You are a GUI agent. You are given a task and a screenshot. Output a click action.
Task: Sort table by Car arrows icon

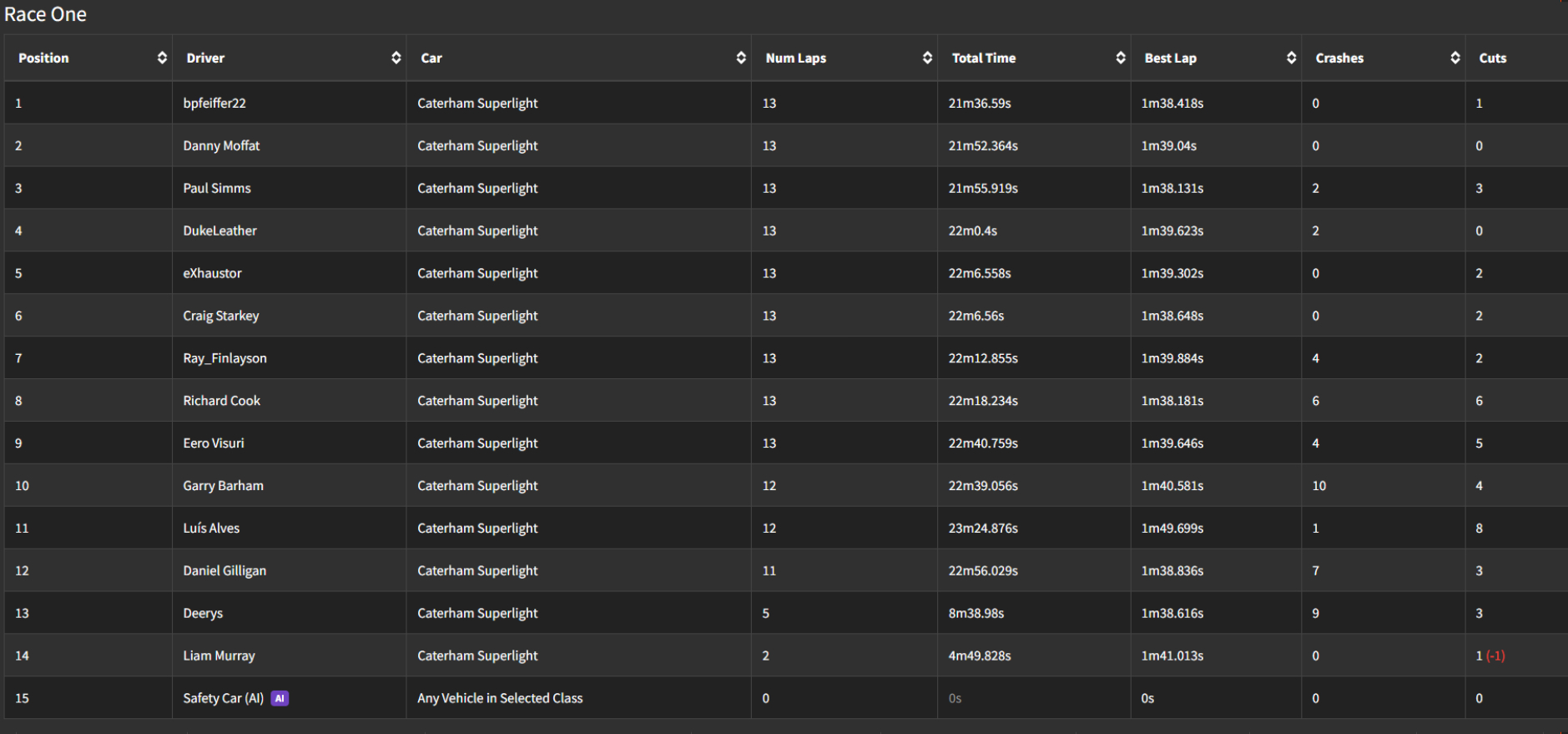(x=741, y=58)
